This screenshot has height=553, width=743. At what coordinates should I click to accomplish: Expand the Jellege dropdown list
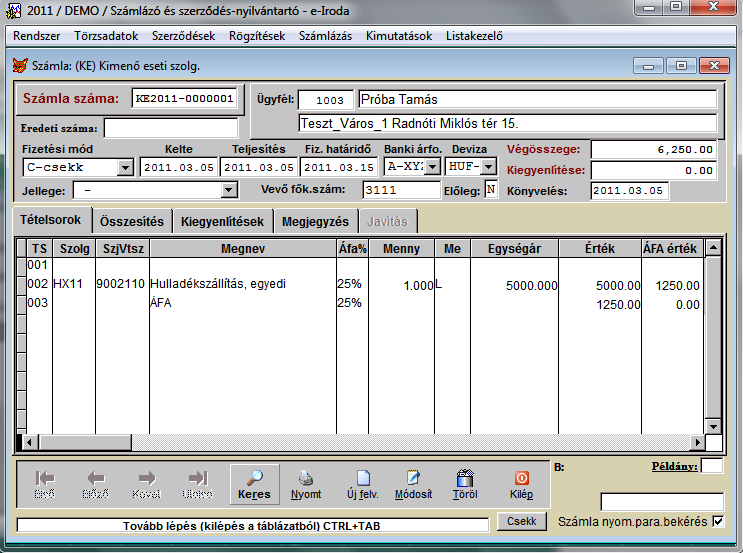tap(228, 190)
